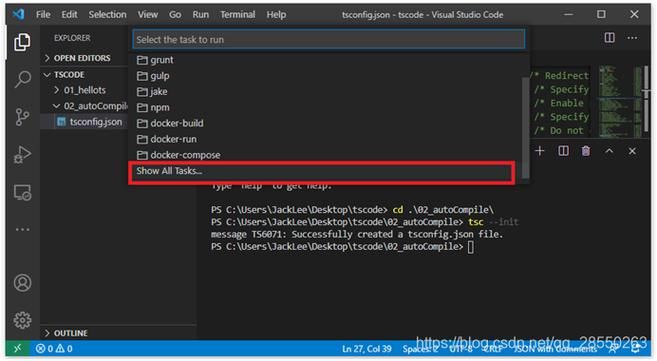Open the Explorer view in activity bar
Viewport: 657px width, 361px height.
[22, 42]
